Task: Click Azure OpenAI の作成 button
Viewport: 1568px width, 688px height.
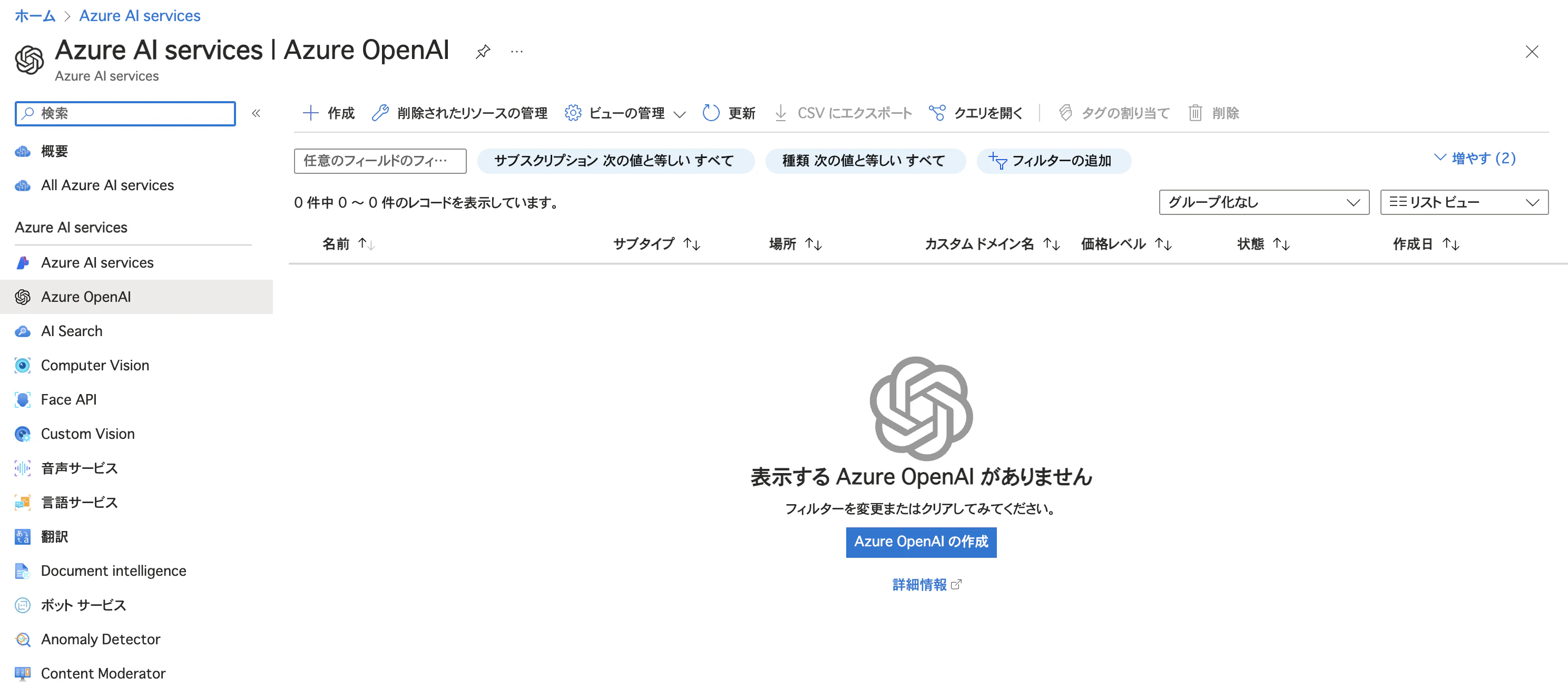Action: click(x=921, y=542)
